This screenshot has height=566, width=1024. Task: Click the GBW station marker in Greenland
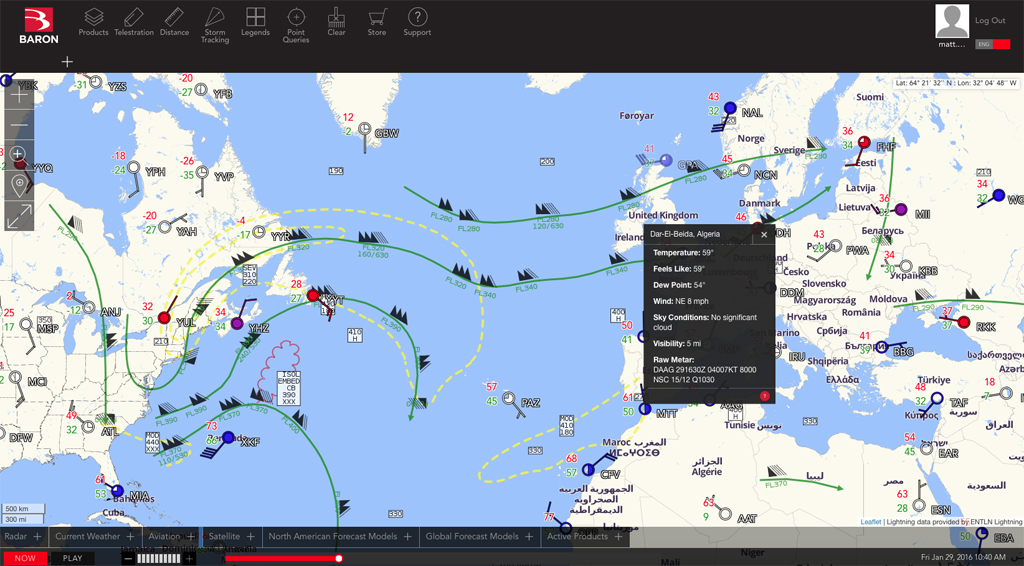tap(364, 129)
